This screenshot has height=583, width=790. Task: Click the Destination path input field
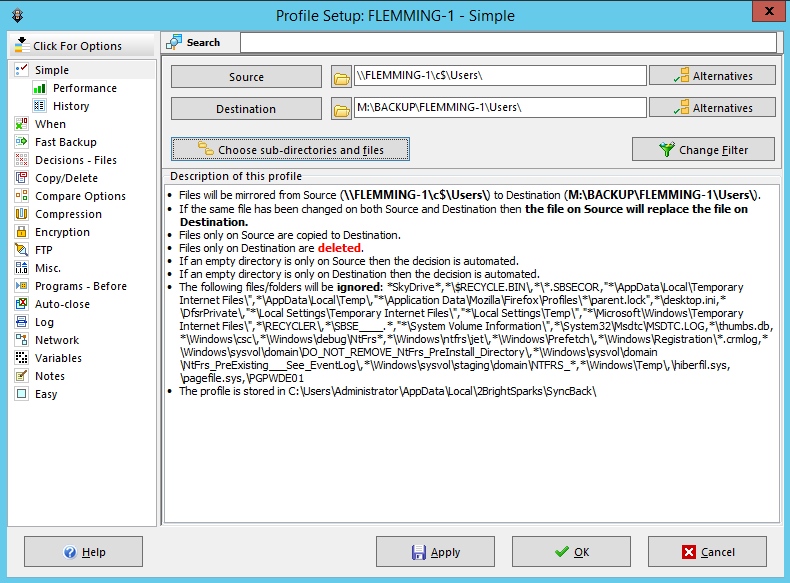pos(500,107)
